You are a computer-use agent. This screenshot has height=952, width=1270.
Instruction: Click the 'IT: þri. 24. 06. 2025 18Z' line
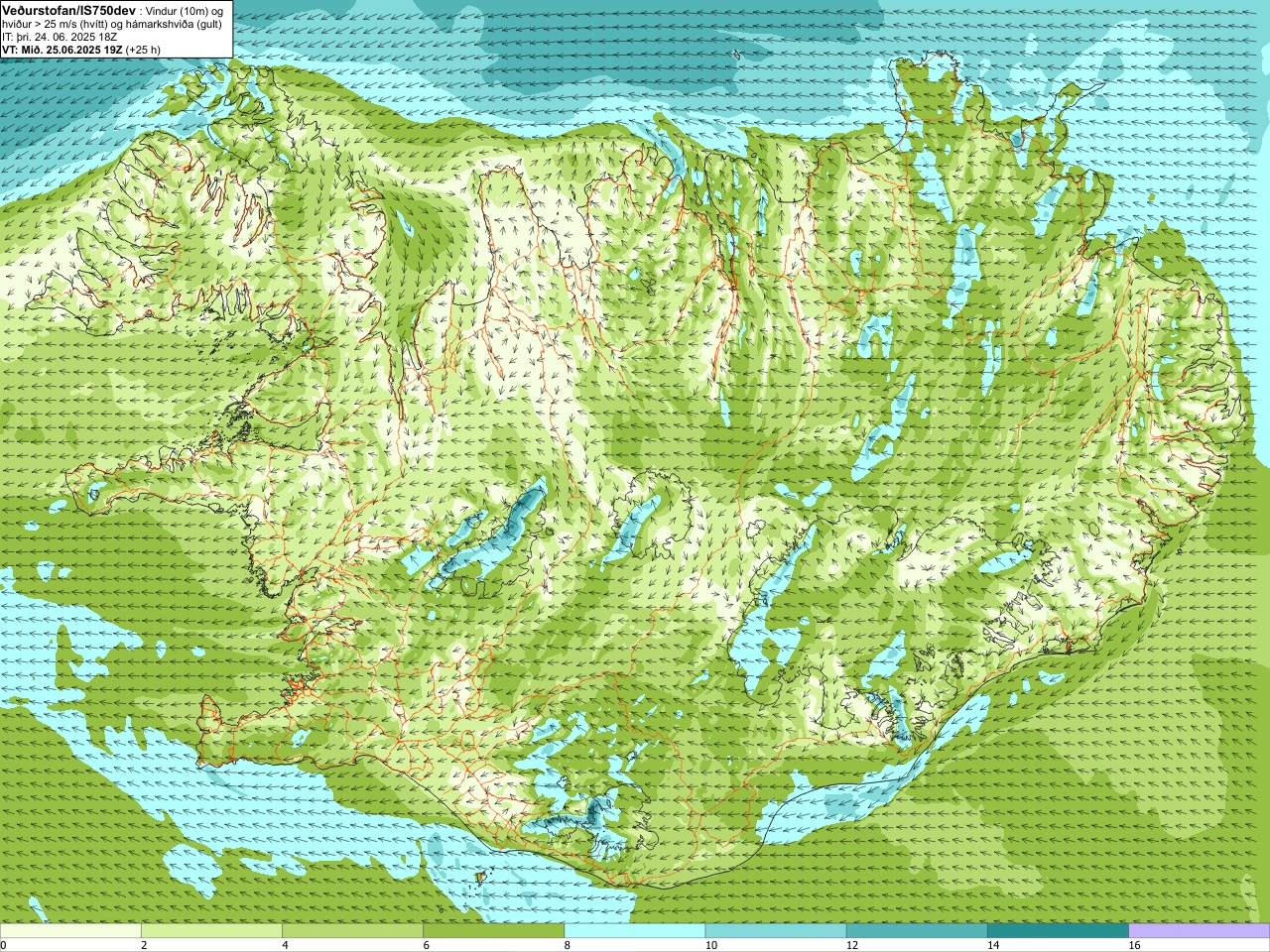coord(60,37)
